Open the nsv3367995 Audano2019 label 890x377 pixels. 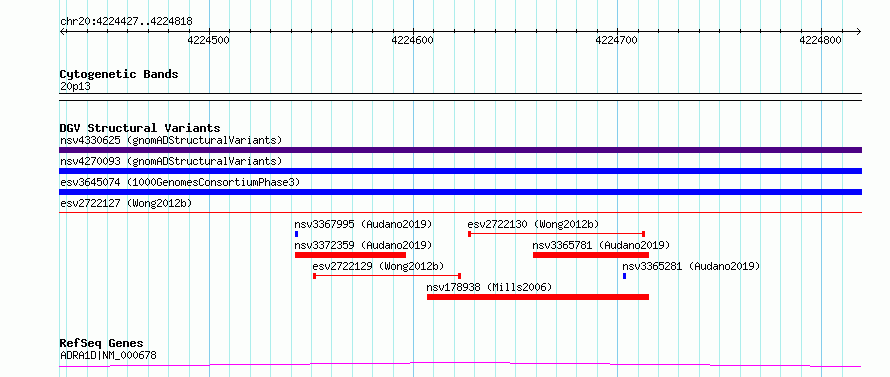(363, 224)
